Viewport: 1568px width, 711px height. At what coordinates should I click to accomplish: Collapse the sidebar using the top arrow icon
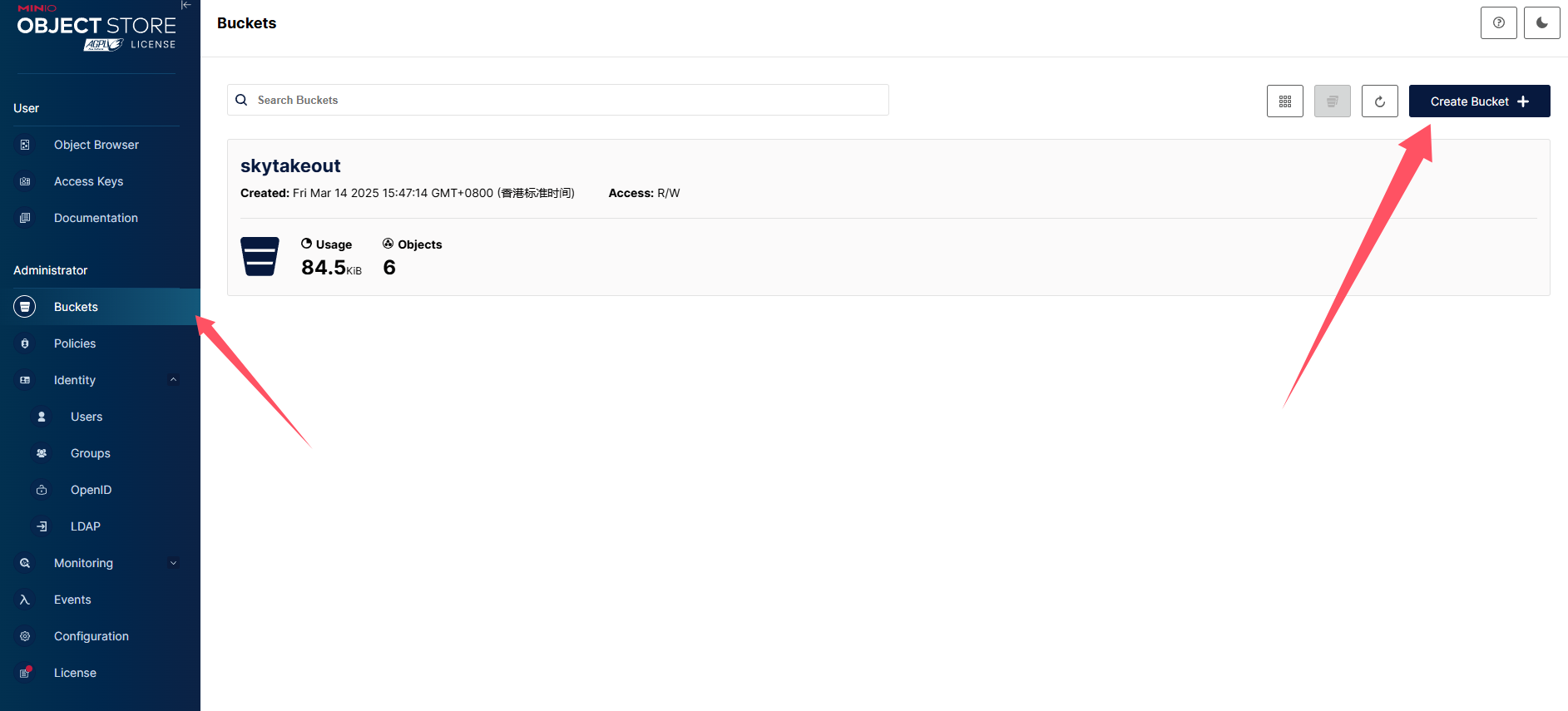pyautogui.click(x=185, y=5)
